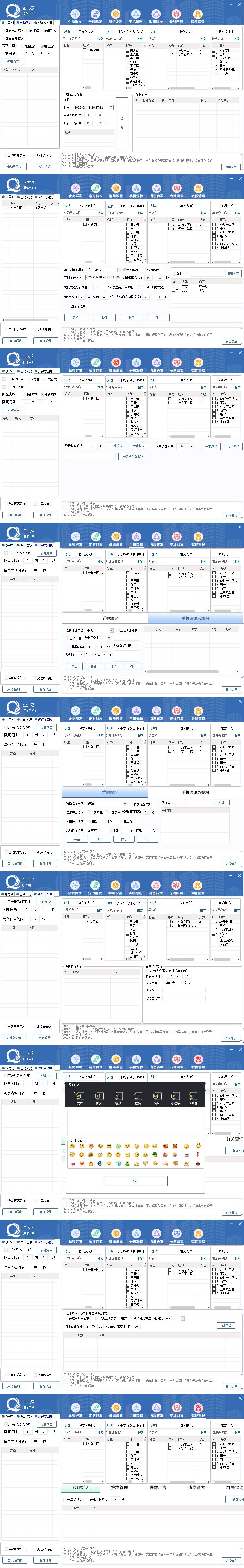Choose the 图片 (picture) content type icon
This screenshot has width=244, height=1568.
[x=99, y=1096]
